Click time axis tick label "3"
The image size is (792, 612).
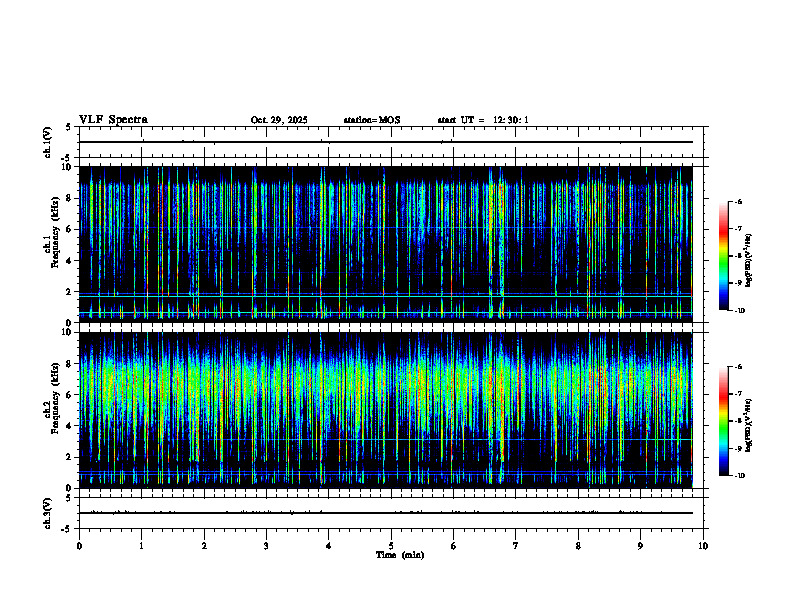tap(266, 546)
